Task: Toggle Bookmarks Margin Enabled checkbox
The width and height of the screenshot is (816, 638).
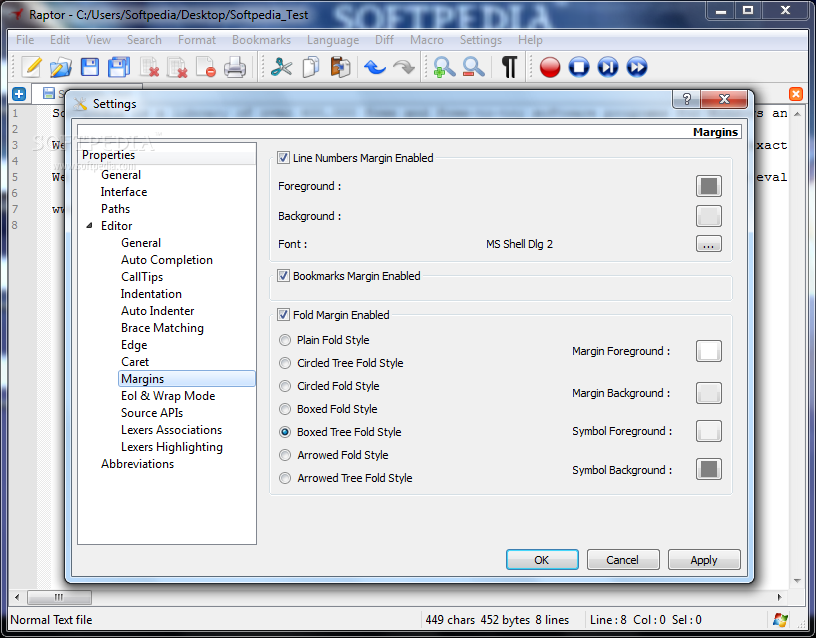Action: 283,276
